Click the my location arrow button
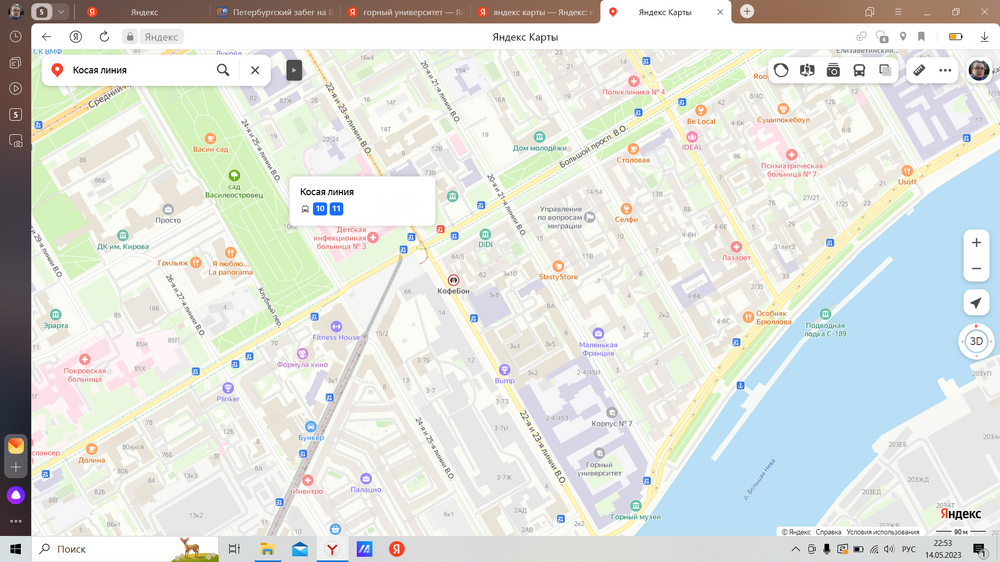The width and height of the screenshot is (1000, 562). coord(976,303)
